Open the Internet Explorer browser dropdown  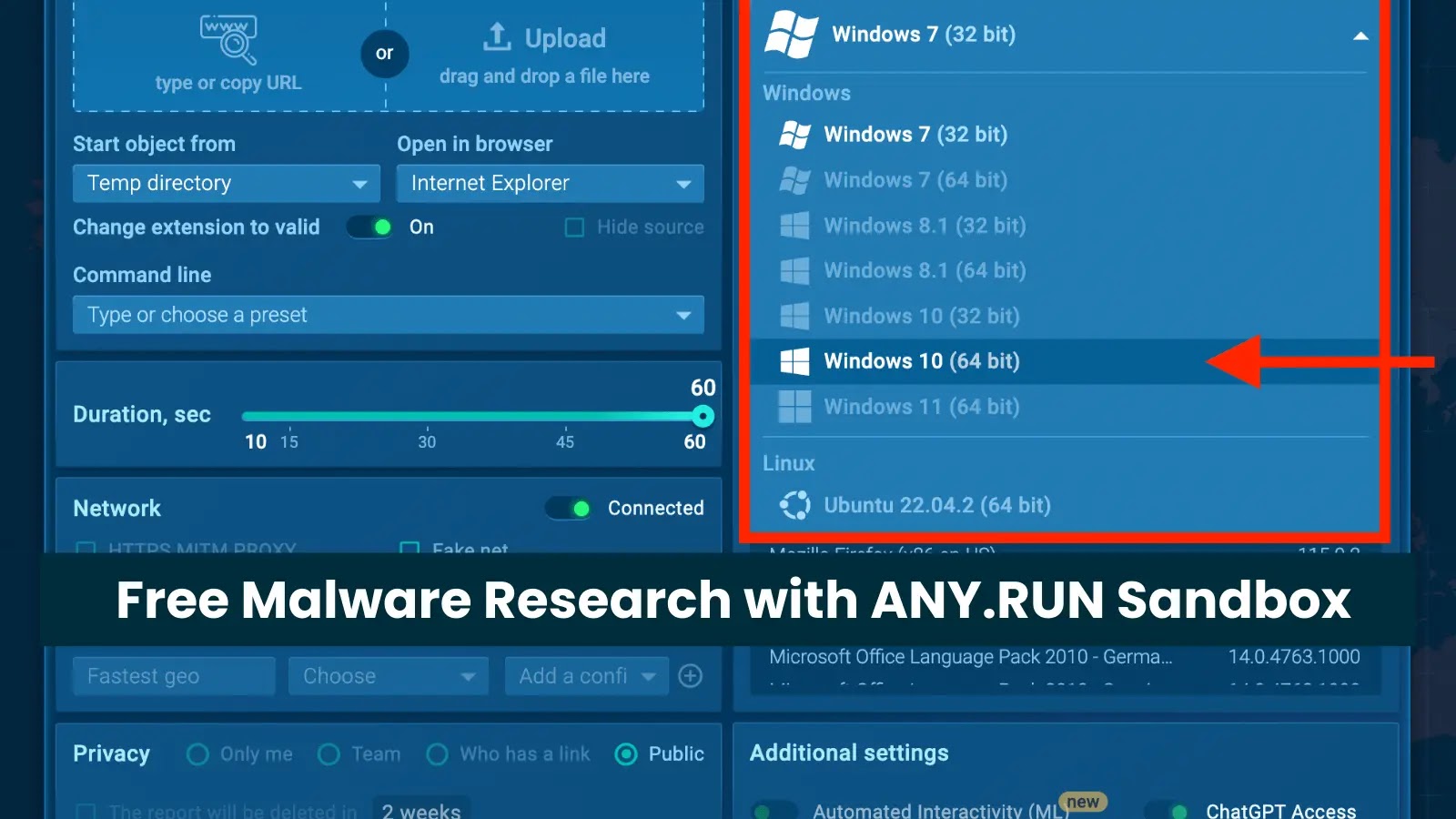(551, 183)
